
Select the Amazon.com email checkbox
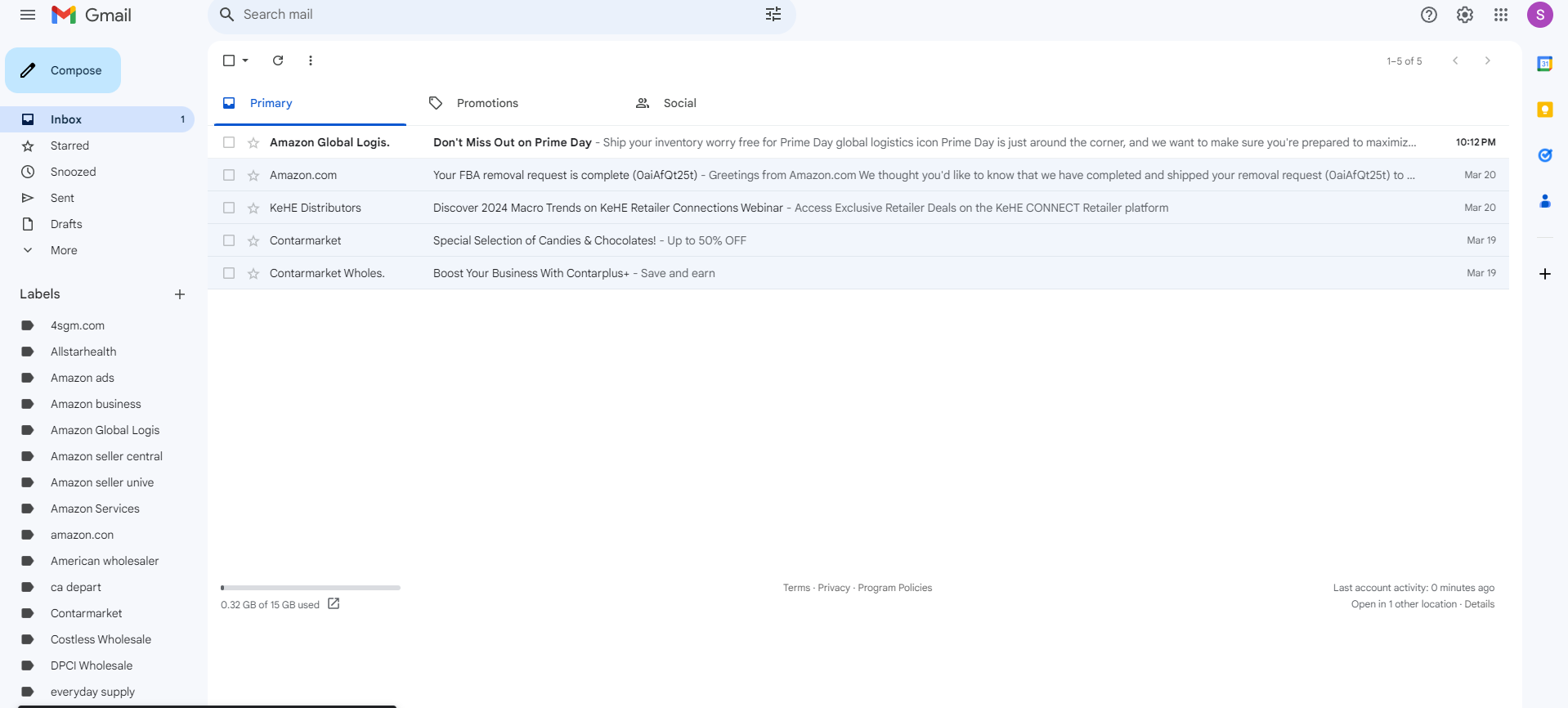pos(229,175)
